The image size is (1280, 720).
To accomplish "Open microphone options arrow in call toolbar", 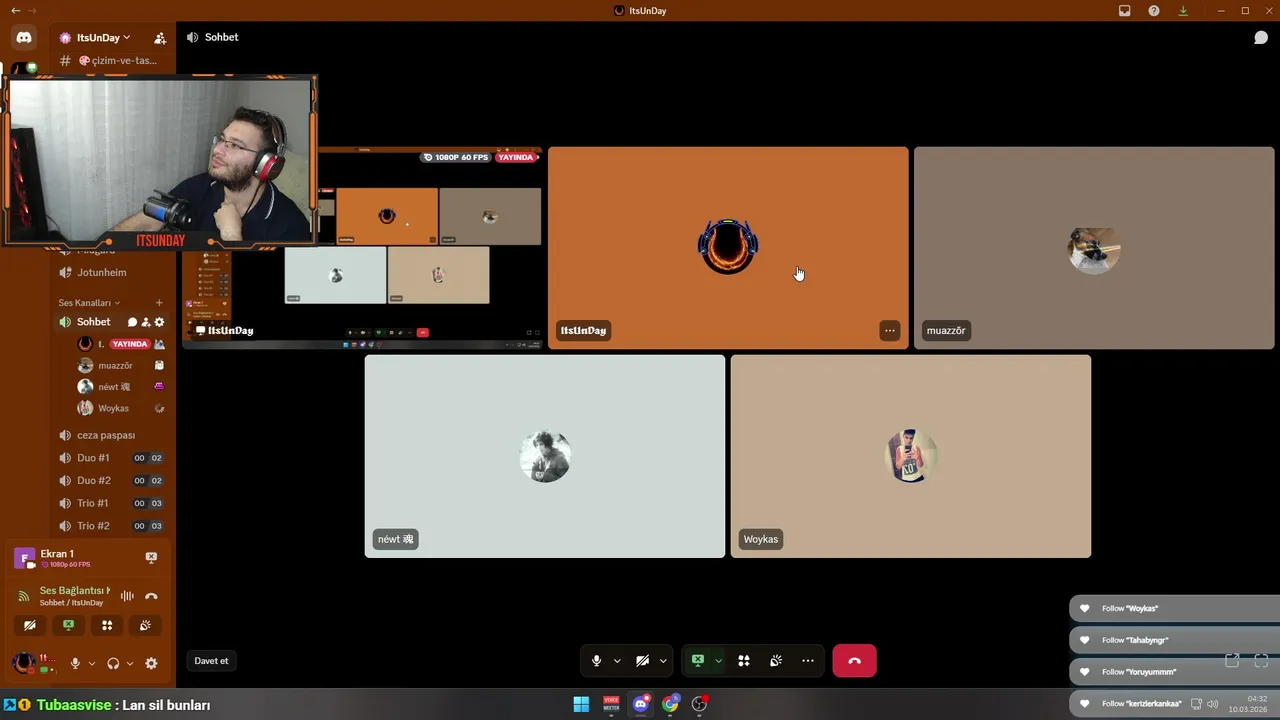I will 617,661.
